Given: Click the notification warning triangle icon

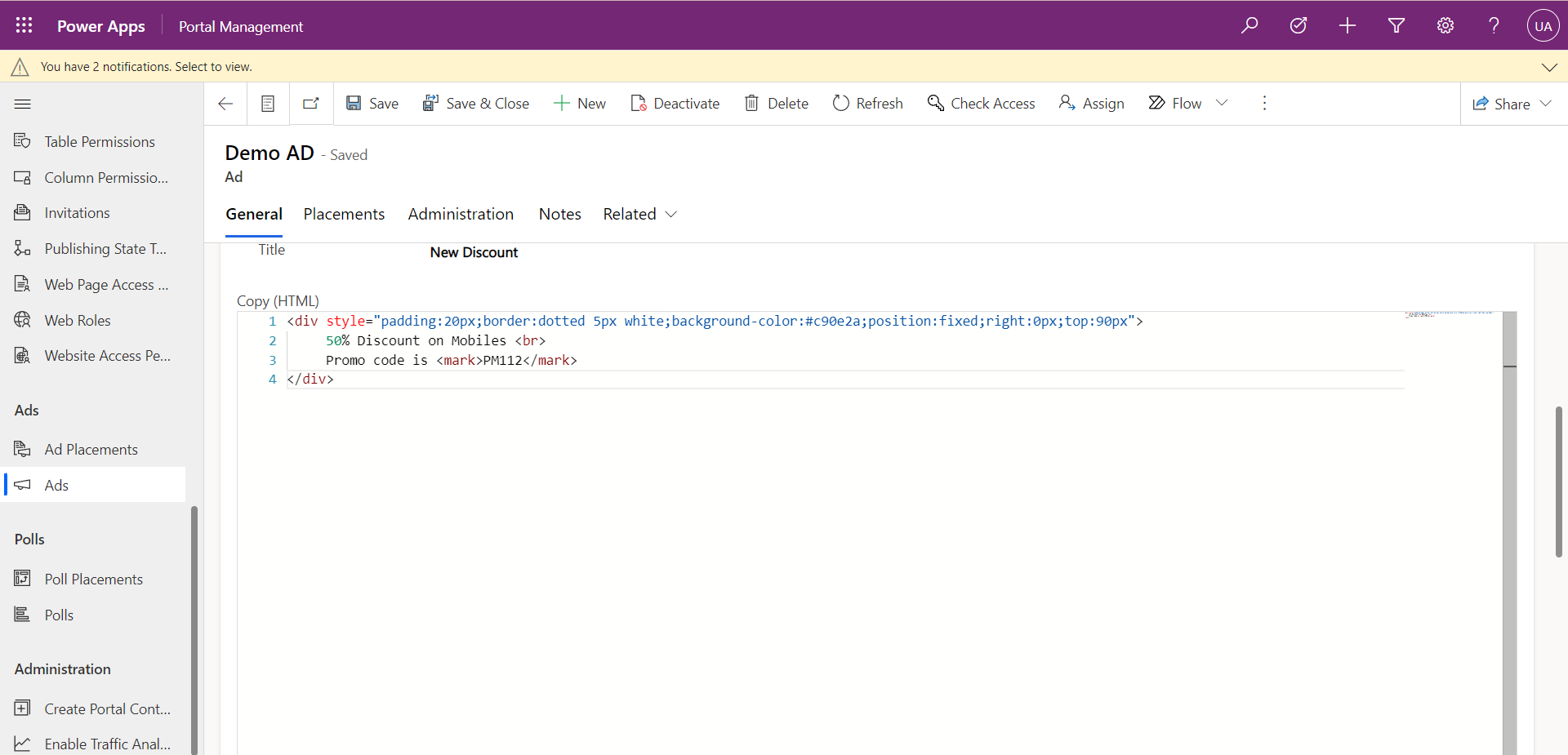Looking at the screenshot, I should 20,67.
